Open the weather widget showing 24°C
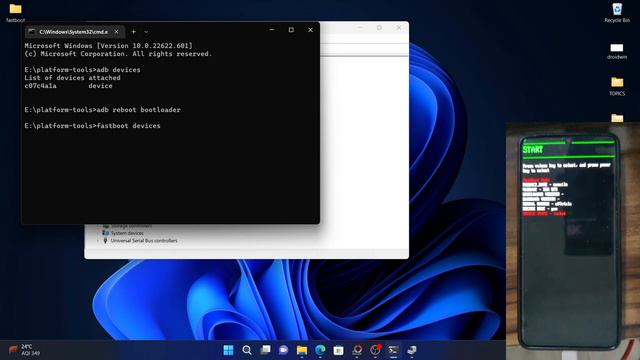Viewport: 640px width, 360px height. (24, 350)
